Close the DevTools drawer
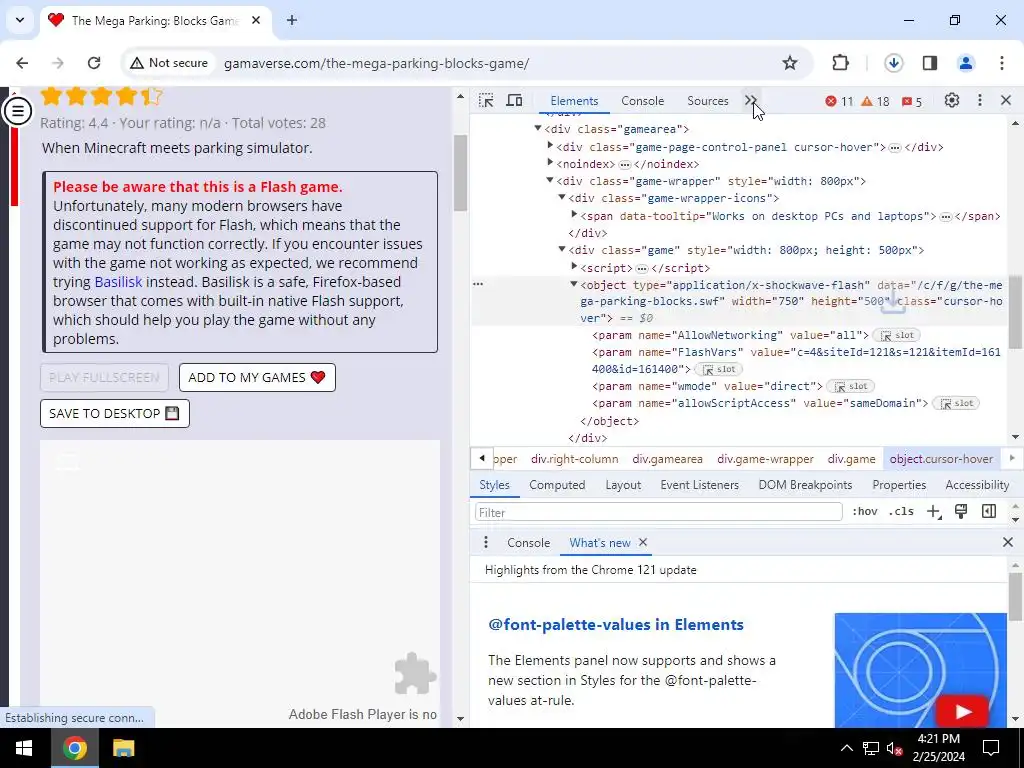 click(1008, 542)
